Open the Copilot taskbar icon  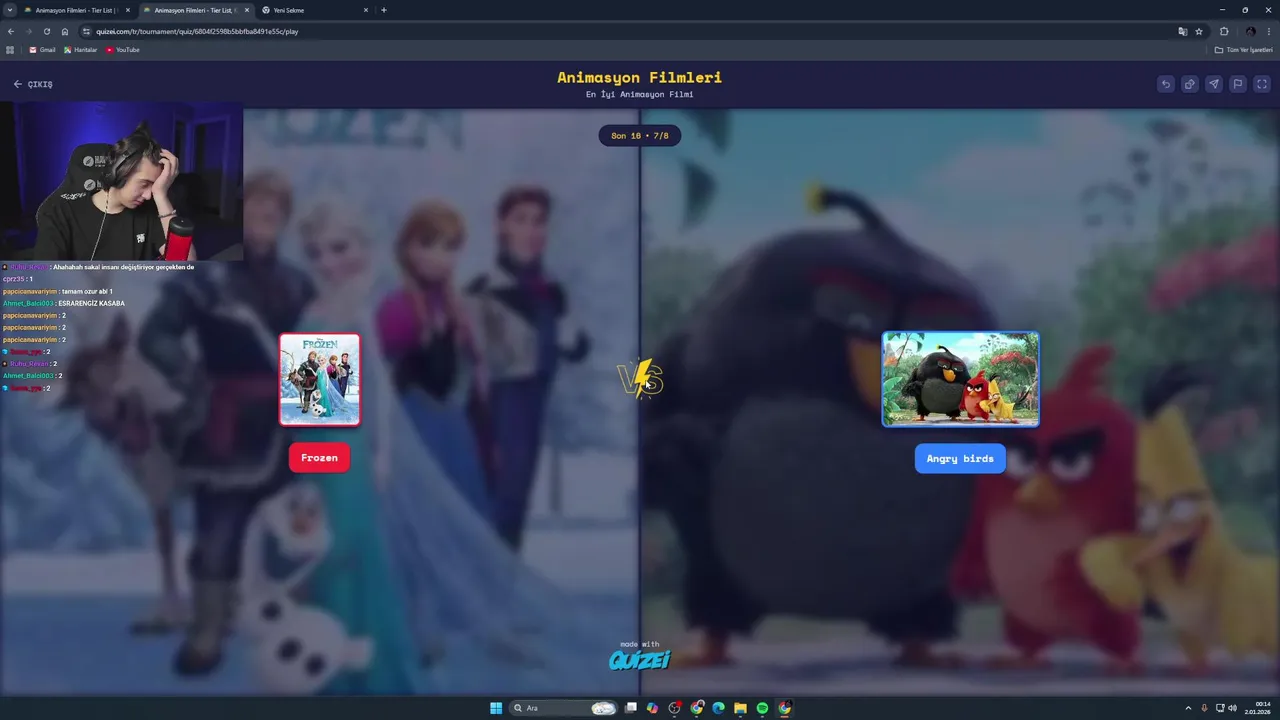(652, 708)
